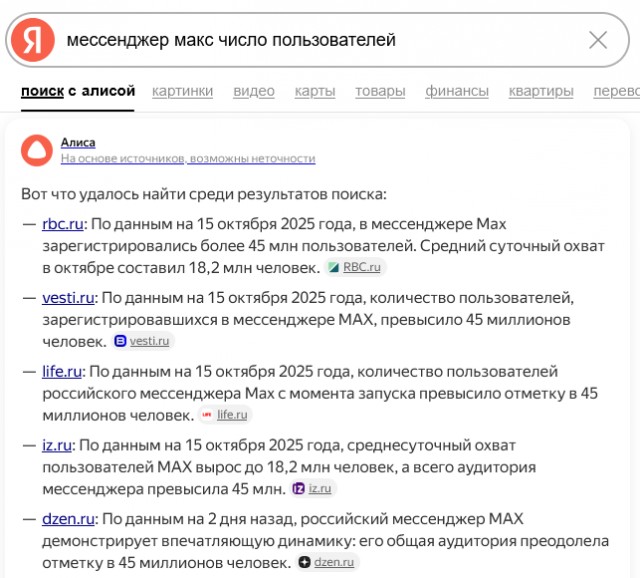Click the Yandex logo icon
Viewport: 640px width, 578px height.
point(33,40)
